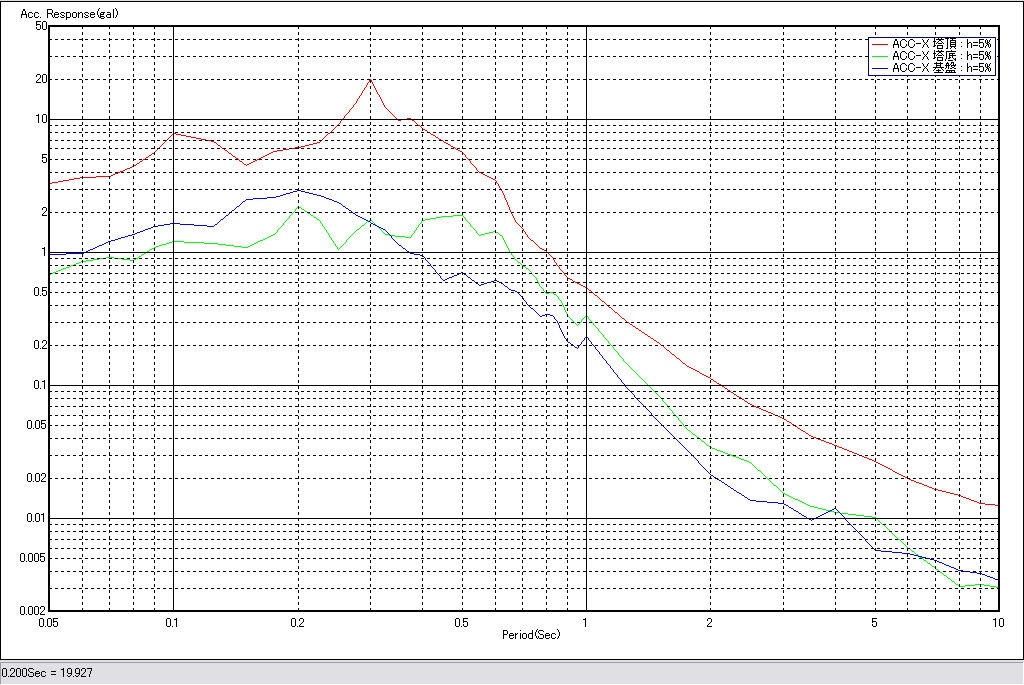Click the red line swatch in legend
1024x685 pixels.
pos(880,45)
